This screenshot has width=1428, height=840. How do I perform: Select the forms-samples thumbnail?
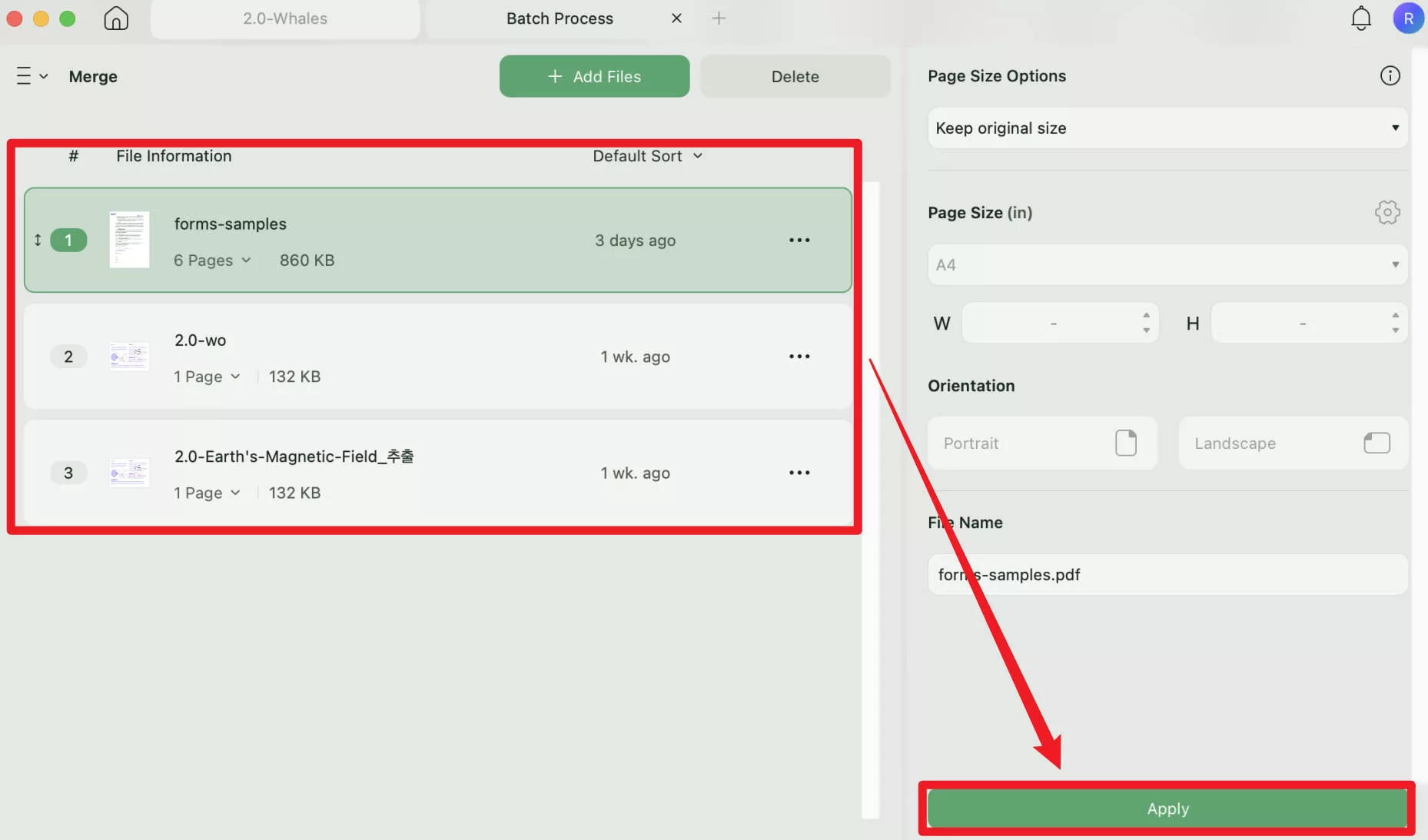coord(129,240)
